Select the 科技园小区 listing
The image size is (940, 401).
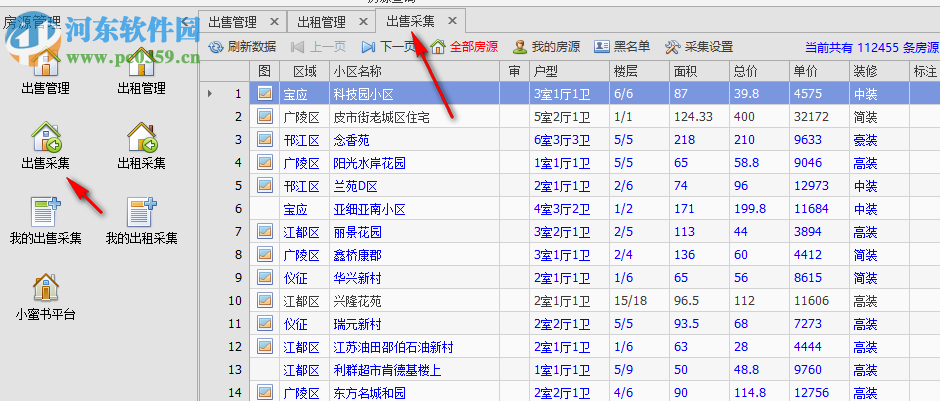coord(363,94)
